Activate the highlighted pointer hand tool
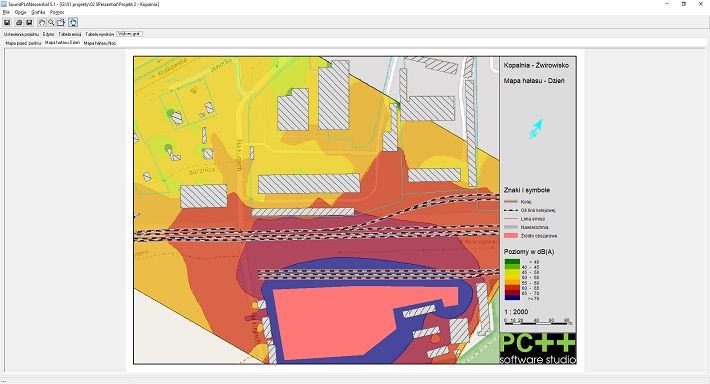 pyautogui.click(x=73, y=22)
